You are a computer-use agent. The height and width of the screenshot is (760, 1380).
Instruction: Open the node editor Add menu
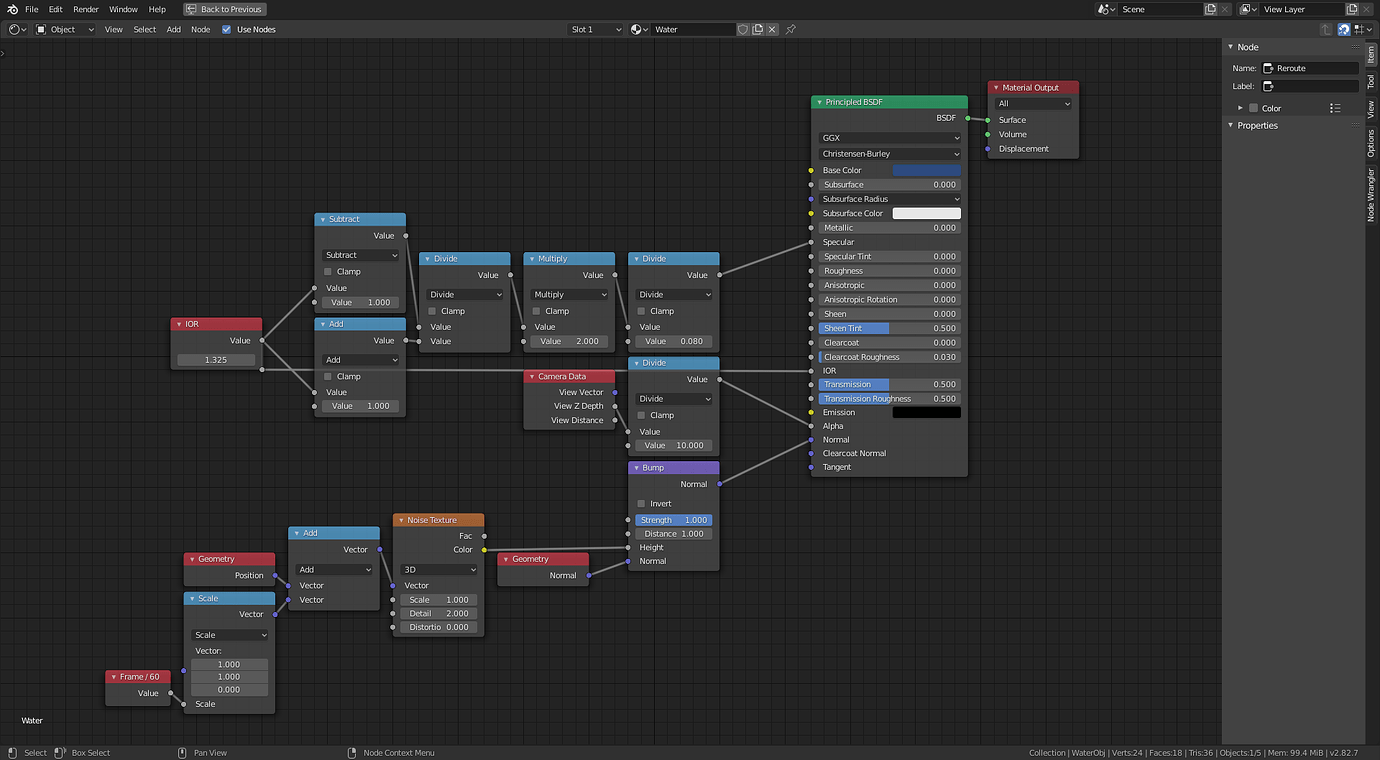click(174, 29)
